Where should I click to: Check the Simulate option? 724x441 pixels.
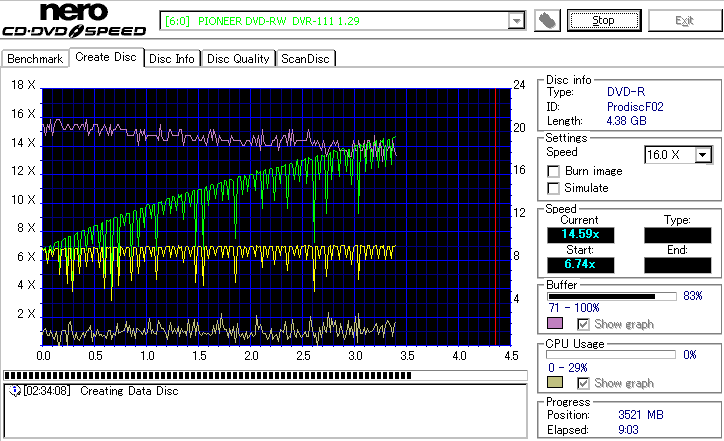tap(553, 188)
